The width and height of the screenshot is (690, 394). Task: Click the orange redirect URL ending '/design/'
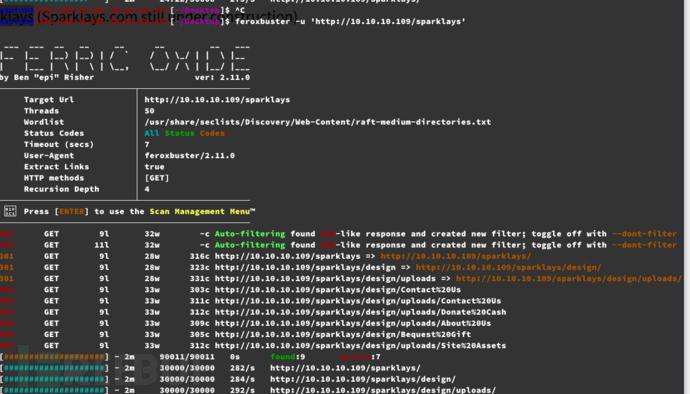click(x=509, y=268)
